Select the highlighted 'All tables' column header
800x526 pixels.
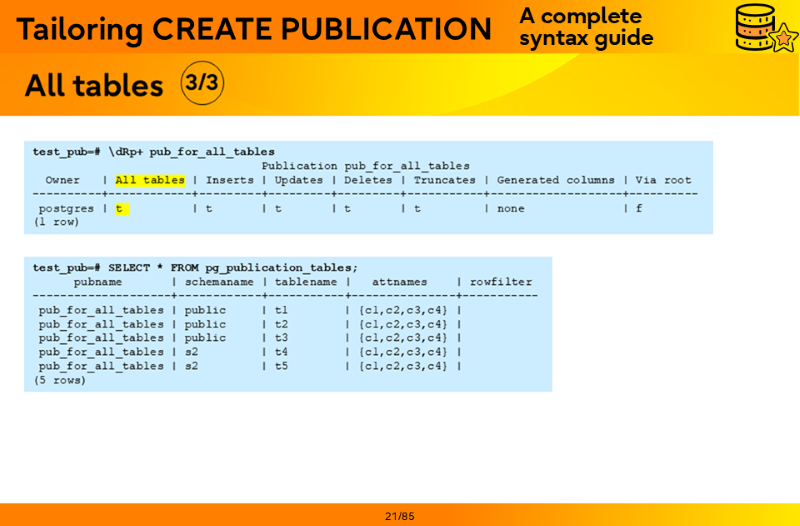150,180
